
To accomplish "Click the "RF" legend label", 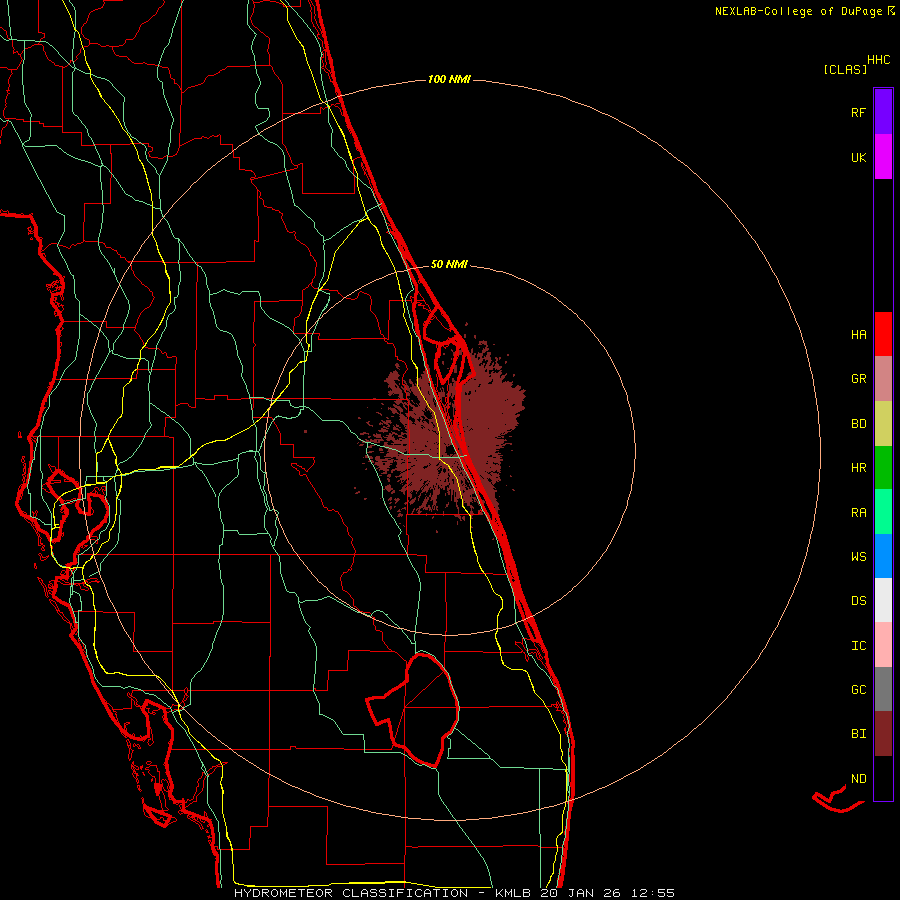I will click(x=858, y=113).
